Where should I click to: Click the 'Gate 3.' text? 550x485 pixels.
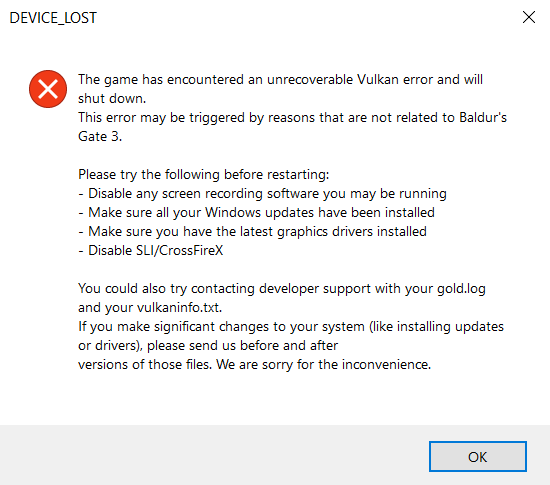100,136
